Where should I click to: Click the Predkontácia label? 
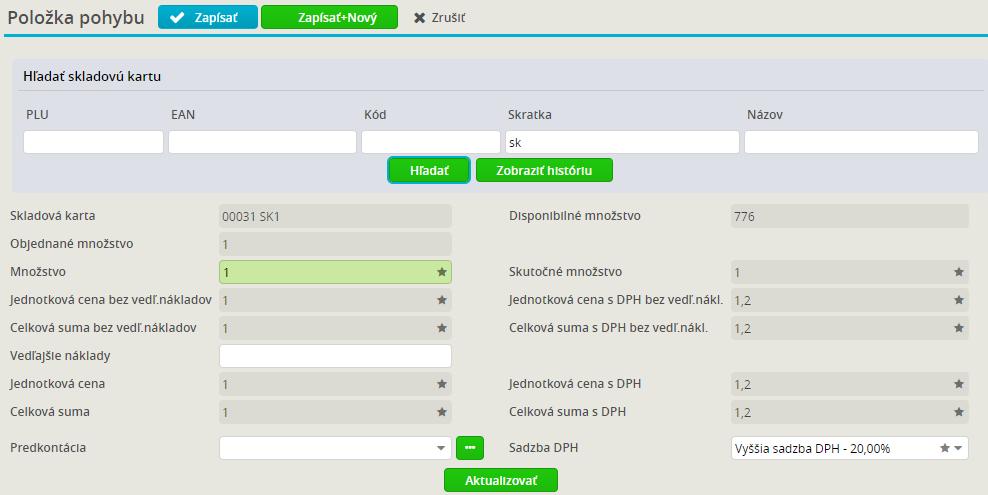[48, 448]
